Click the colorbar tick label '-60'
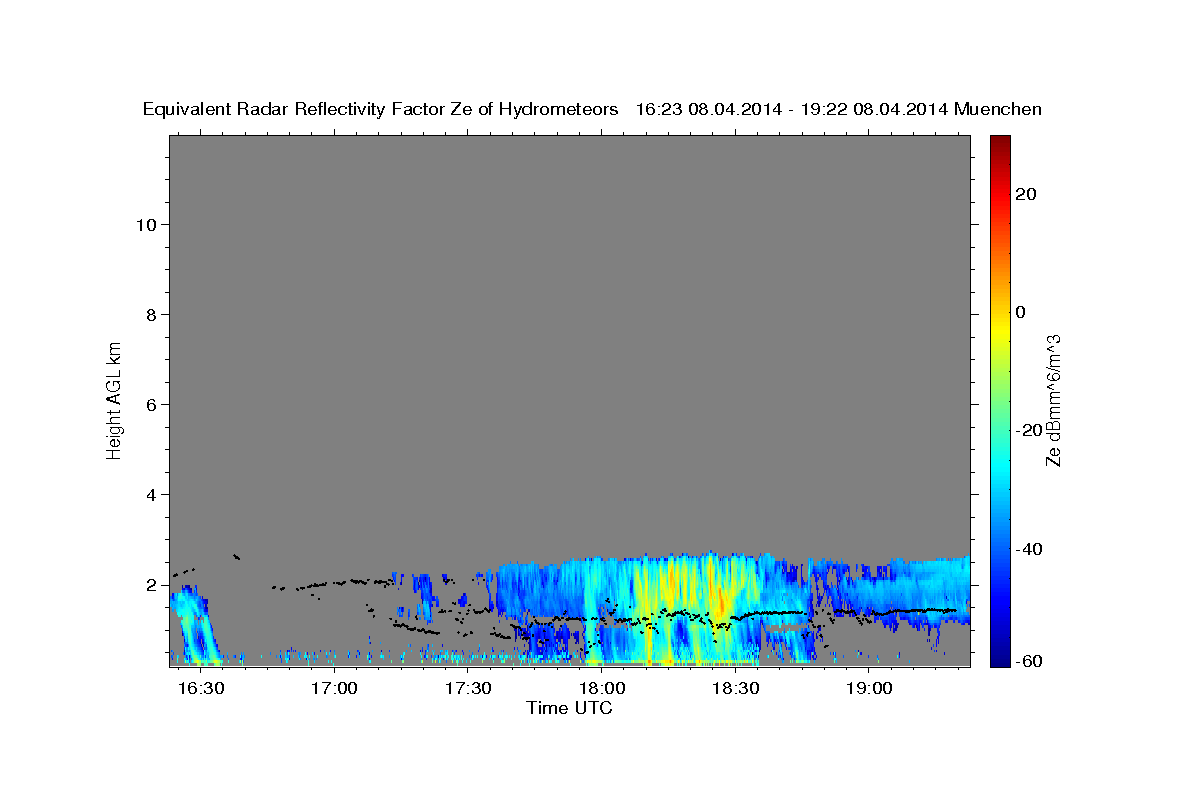Image resolution: width=1200 pixels, height=800 pixels. (x=1027, y=662)
